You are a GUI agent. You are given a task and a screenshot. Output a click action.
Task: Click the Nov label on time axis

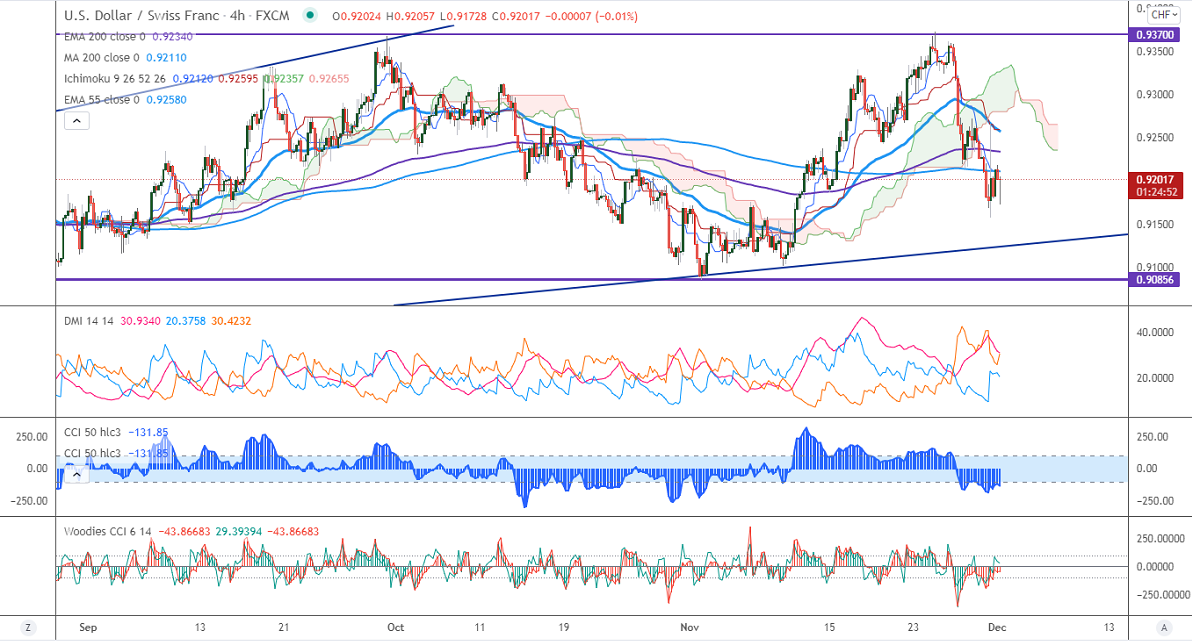690,627
